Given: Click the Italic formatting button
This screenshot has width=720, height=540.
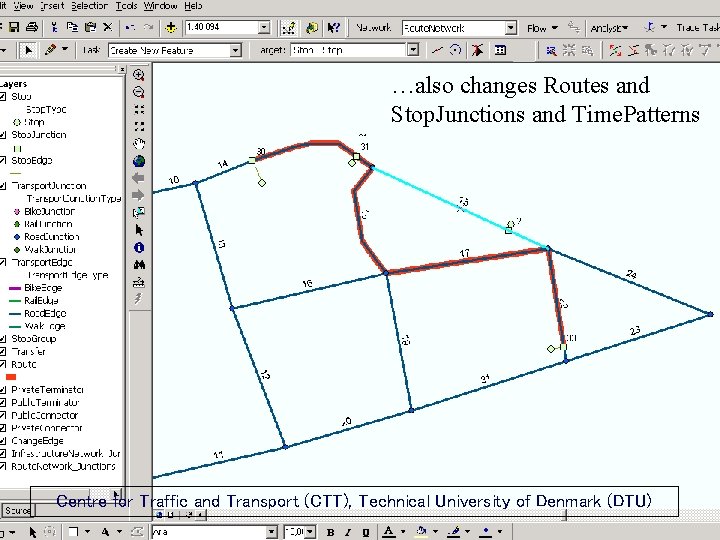Looking at the screenshot, I should click(348, 533).
